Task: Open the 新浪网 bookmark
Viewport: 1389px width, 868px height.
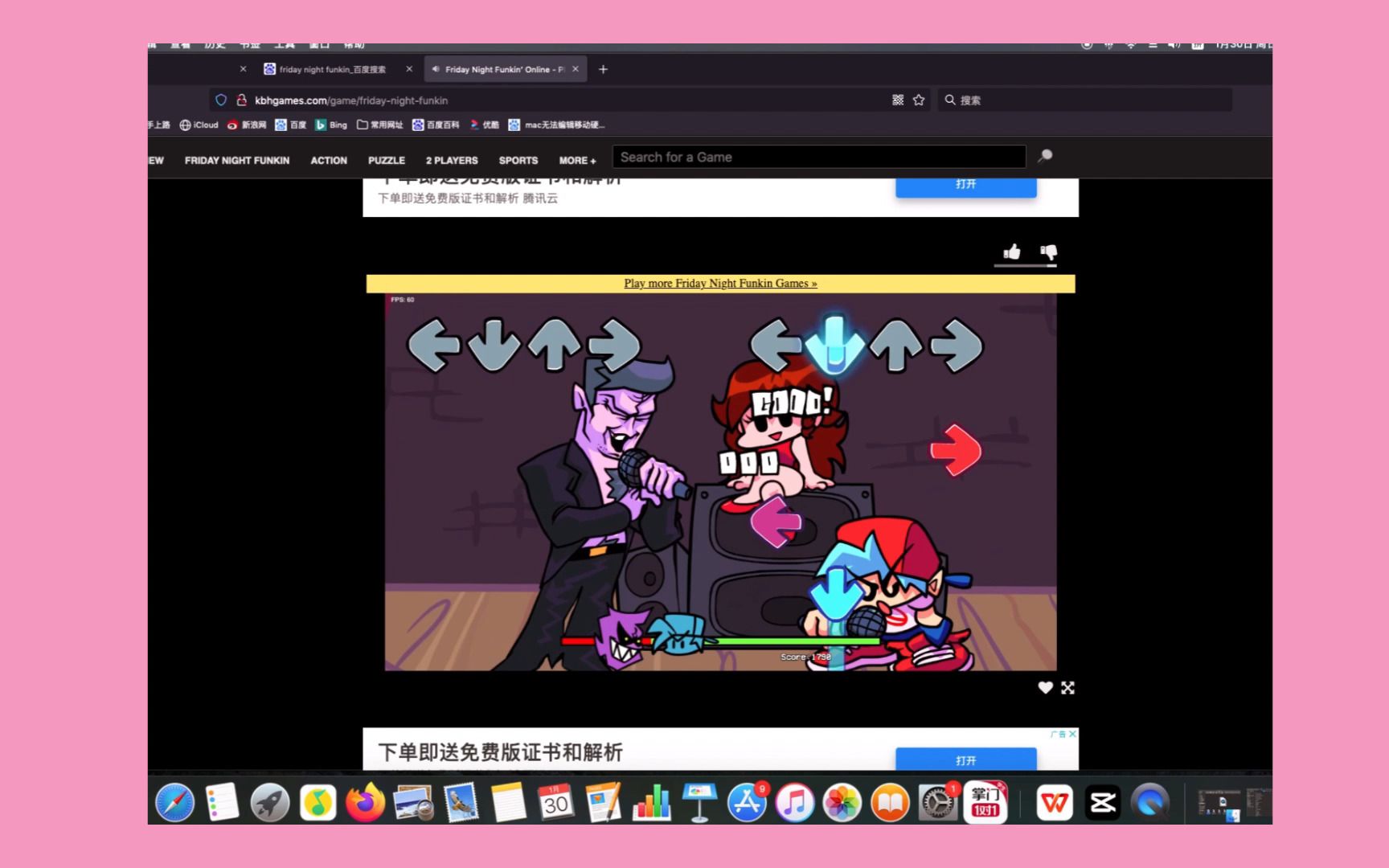Action: click(x=246, y=125)
